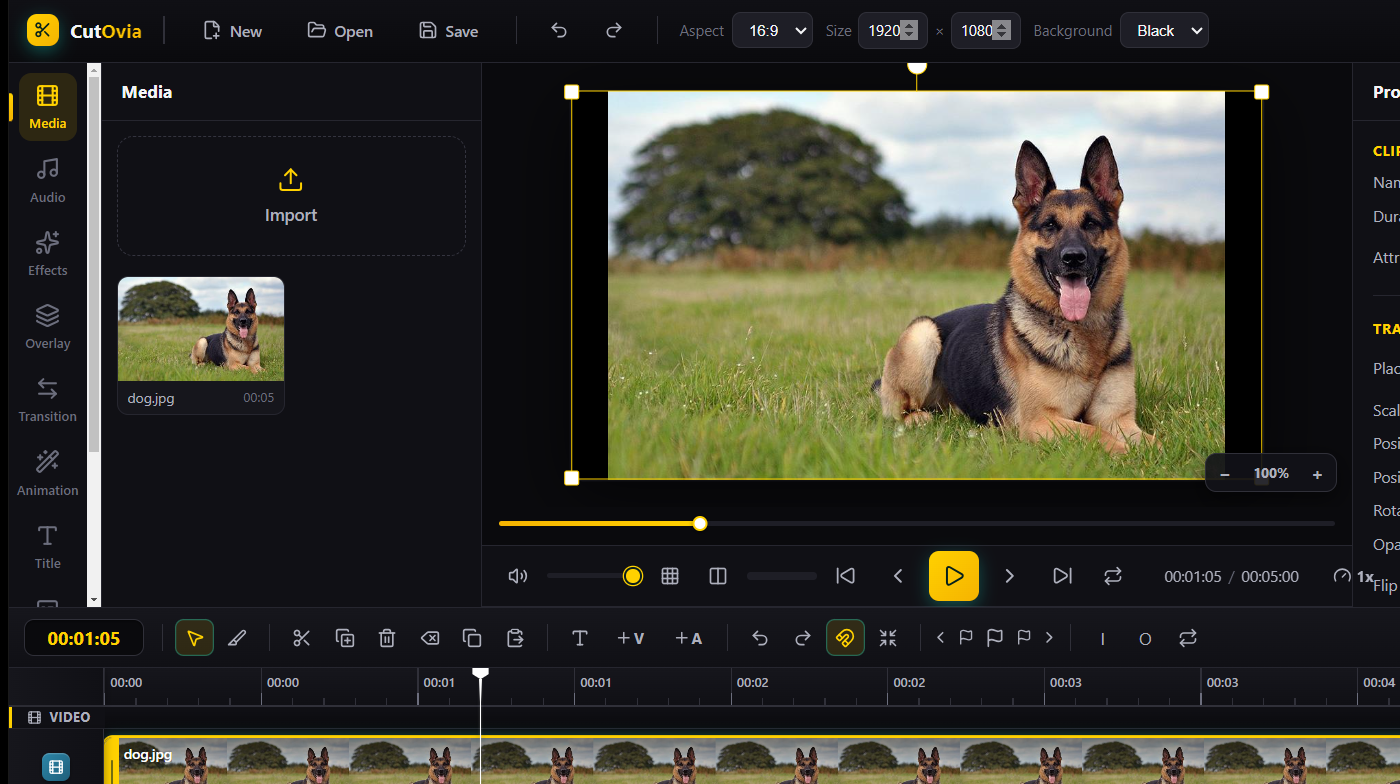Image resolution: width=1400 pixels, height=784 pixels.
Task: Select the dog.jpg clip on timeline
Action: (x=752, y=762)
